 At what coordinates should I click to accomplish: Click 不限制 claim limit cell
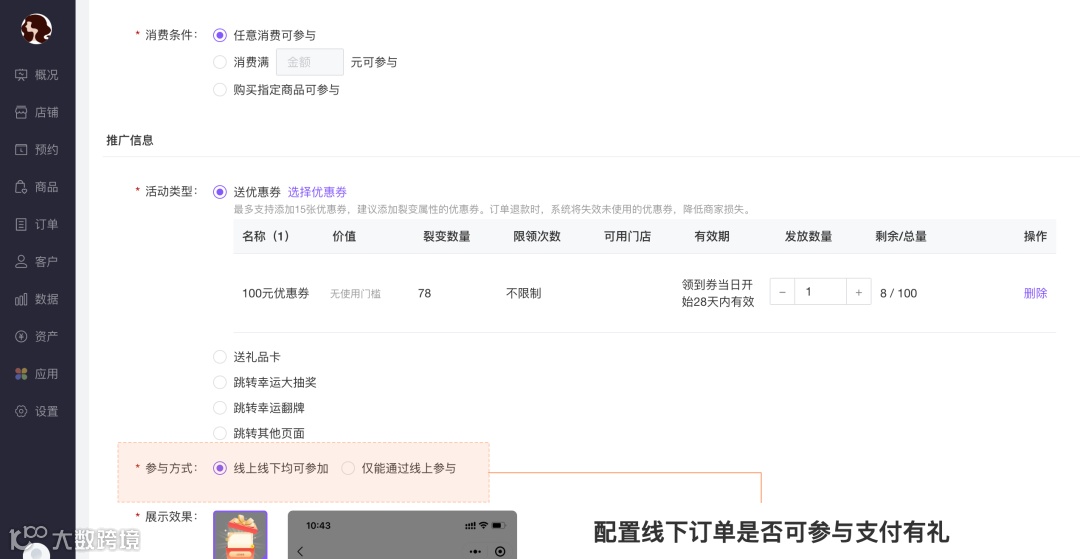(x=523, y=293)
